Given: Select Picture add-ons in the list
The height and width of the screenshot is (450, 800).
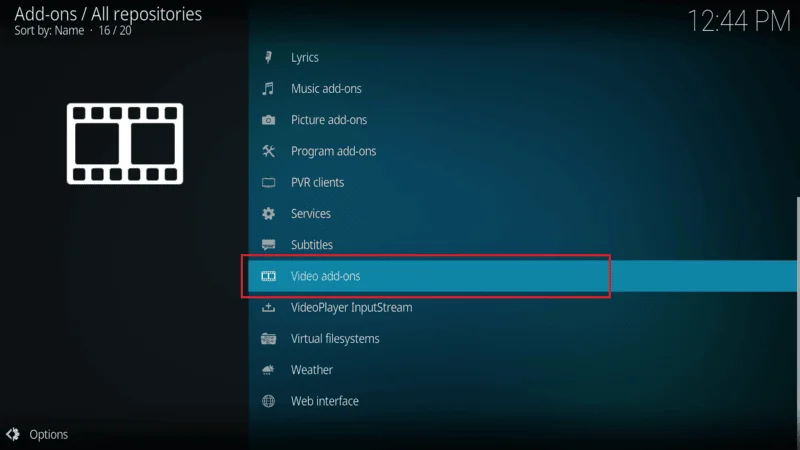Looking at the screenshot, I should pos(522,120).
